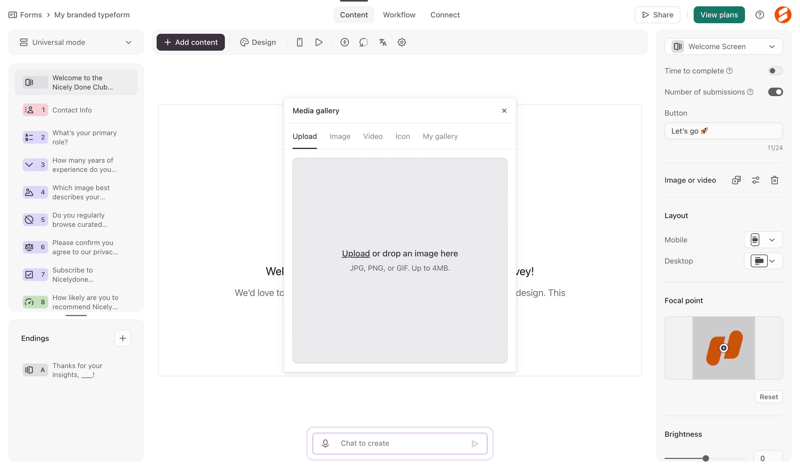Screen dimensions: 800x470
Task: Open the Design palette
Action: click(258, 42)
